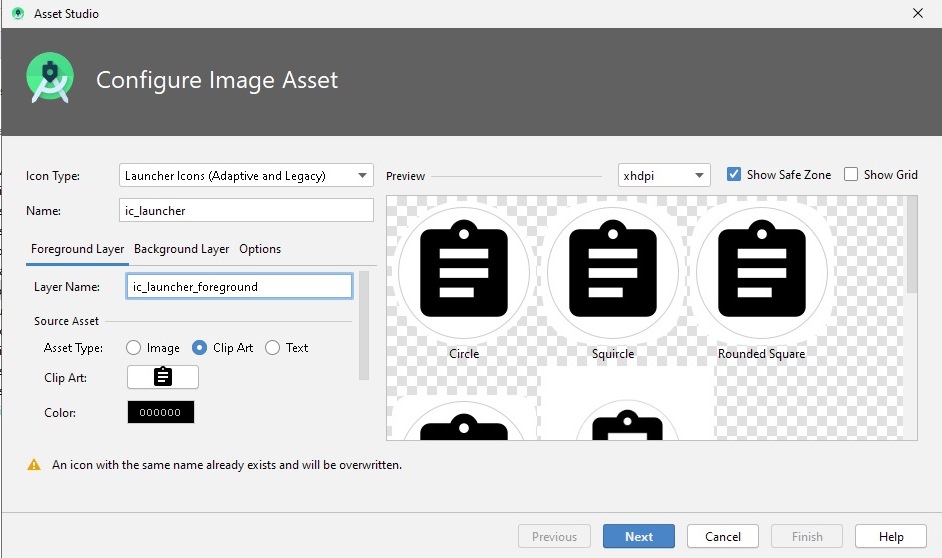Click the Squircle launcher icon preview
Viewport: 942px width, 558px height.
point(613,271)
